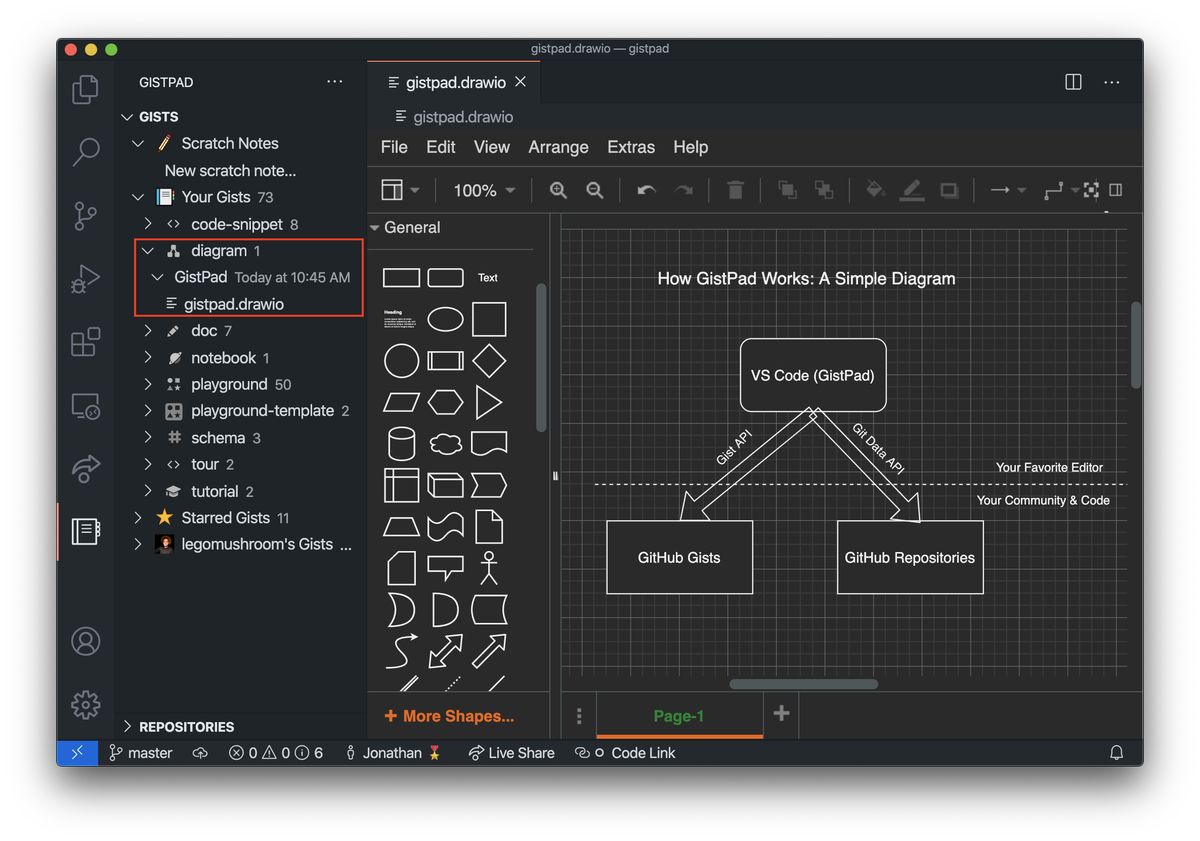Collapse the Your Gists group

click(x=138, y=197)
